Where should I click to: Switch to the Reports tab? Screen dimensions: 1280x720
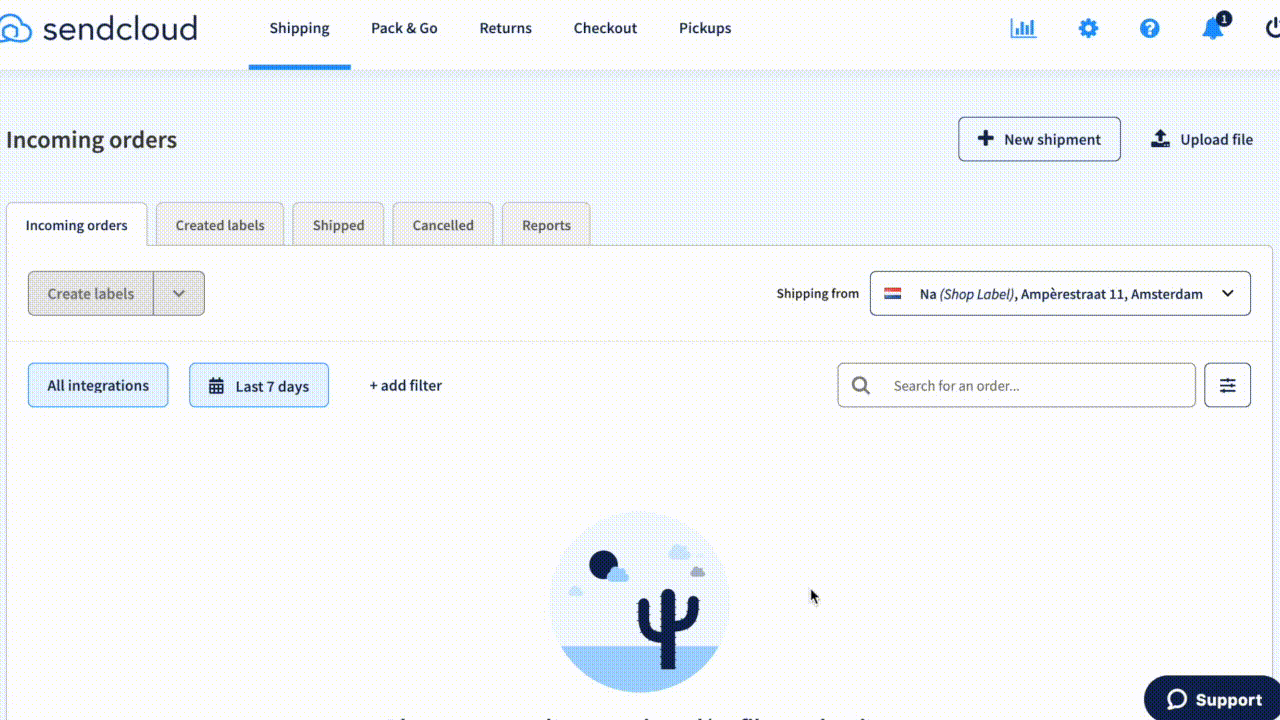pyautogui.click(x=546, y=224)
